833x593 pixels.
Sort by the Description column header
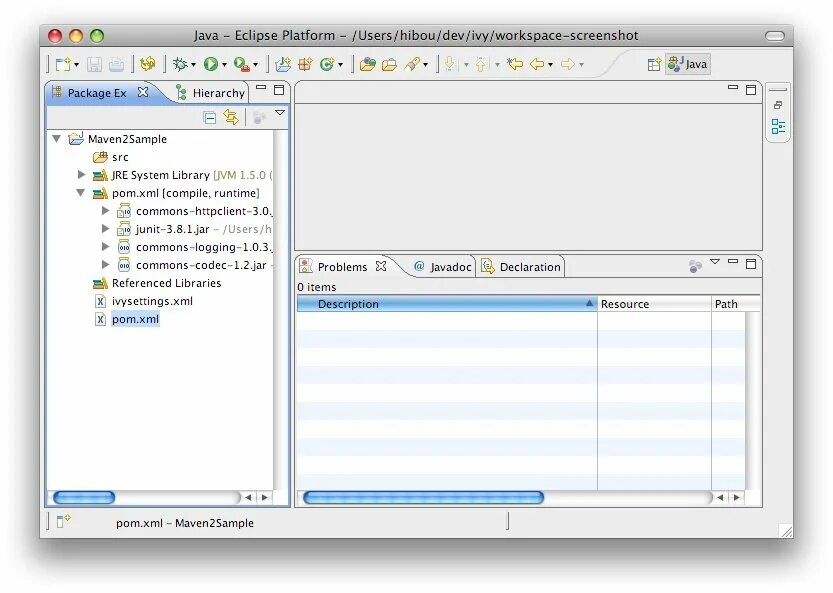point(447,304)
